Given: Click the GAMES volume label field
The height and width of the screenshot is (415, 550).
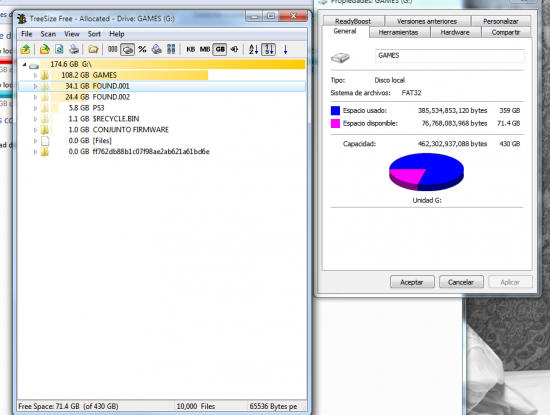Looking at the screenshot, I should pyautogui.click(x=450, y=56).
